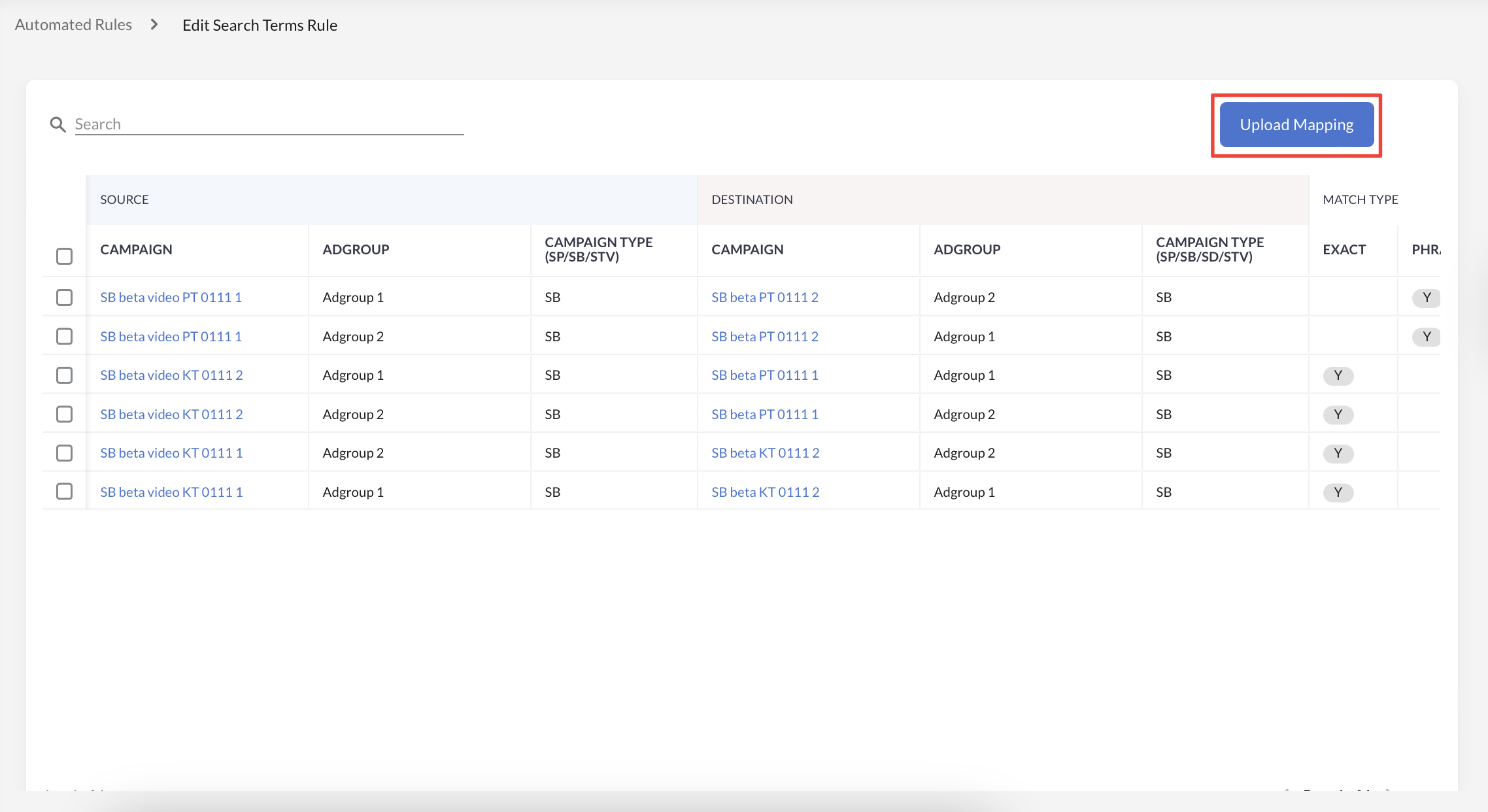Image resolution: width=1488 pixels, height=812 pixels.
Task: Check the first row's checkbox
Action: pos(64,297)
